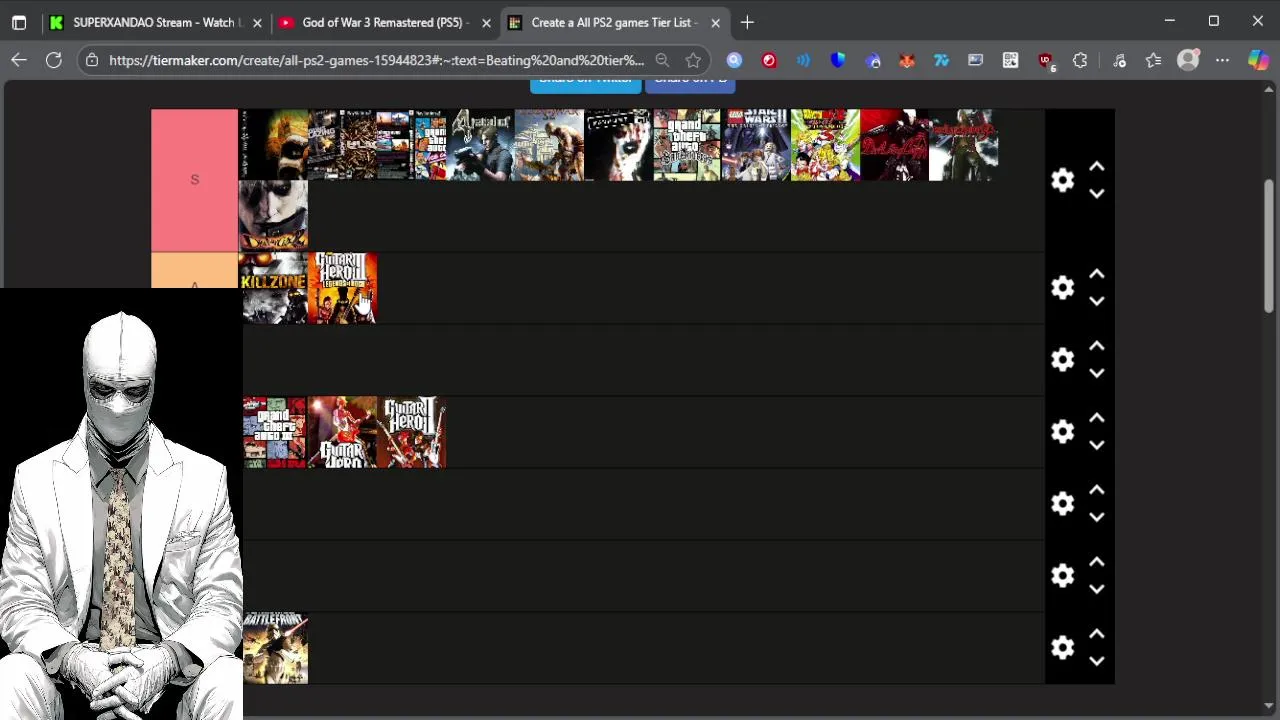Open settings gear for the A tier row

1062,288
